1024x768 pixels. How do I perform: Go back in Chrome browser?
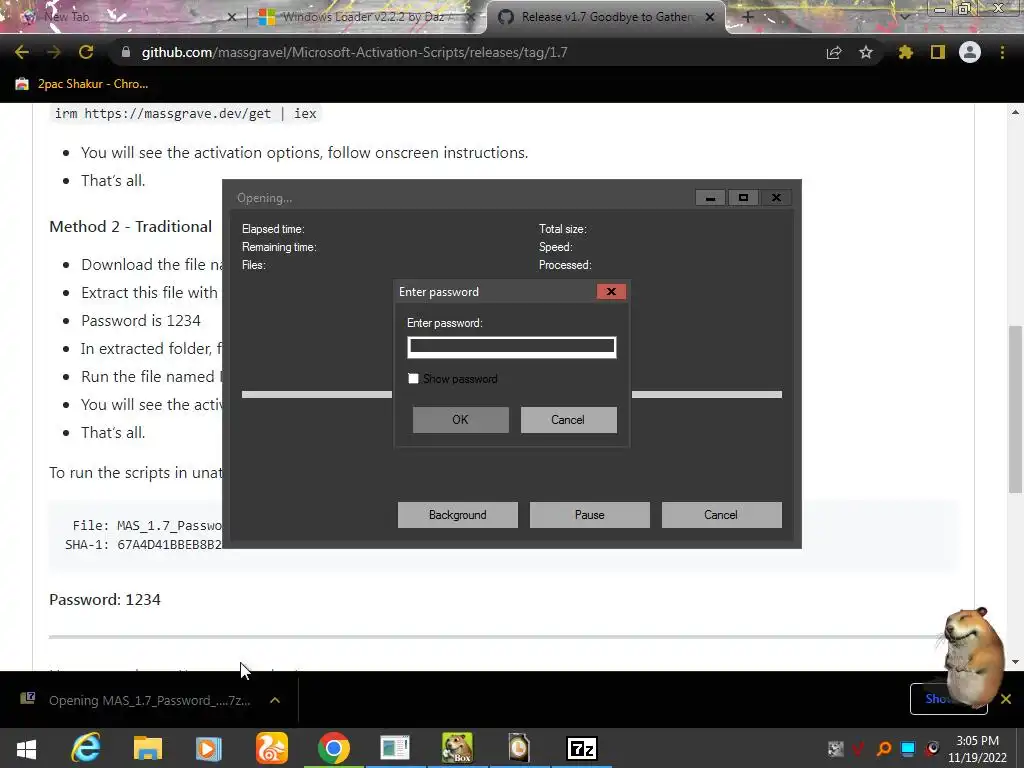[x=22, y=52]
